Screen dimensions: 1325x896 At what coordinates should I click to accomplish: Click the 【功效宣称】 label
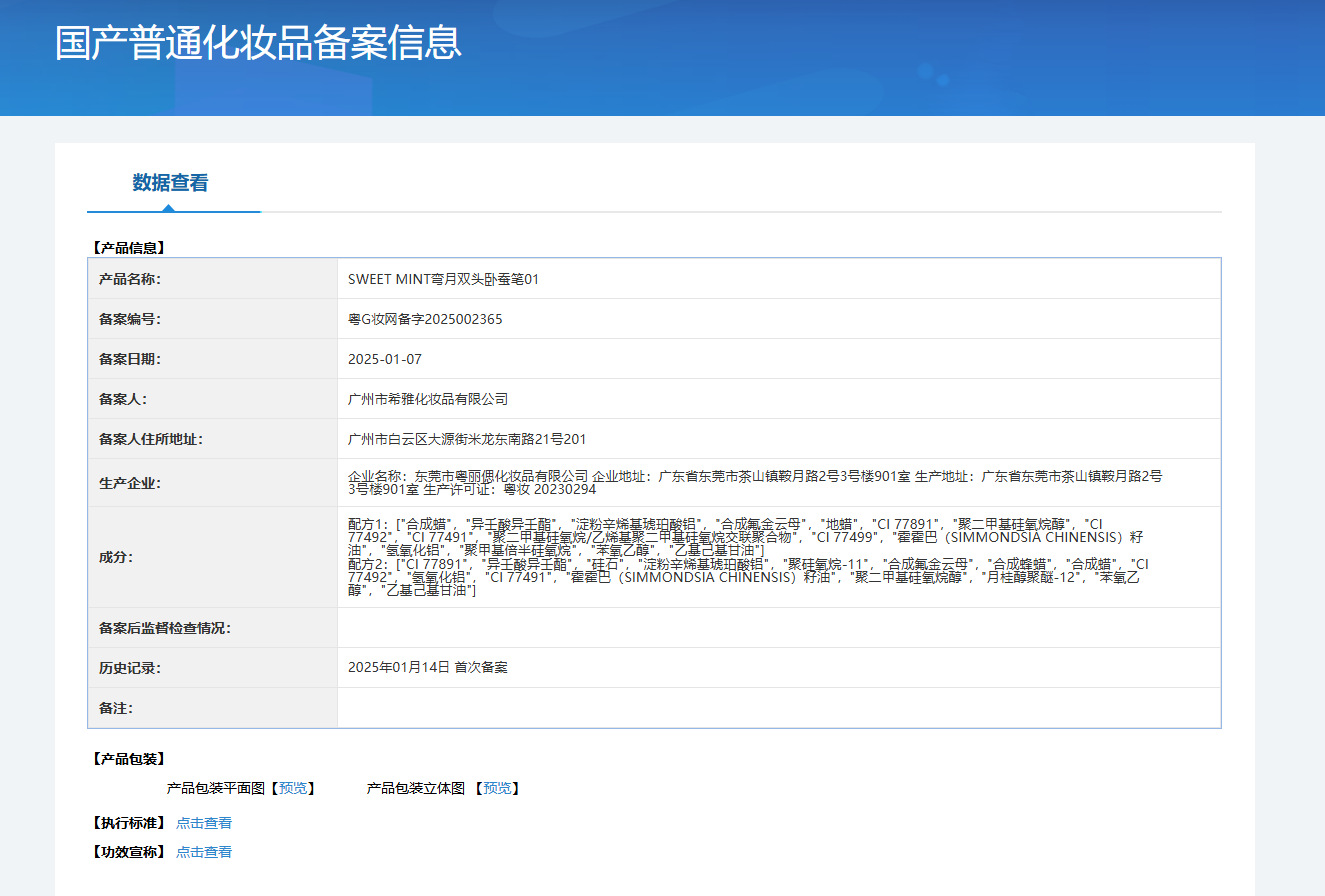pos(127,852)
